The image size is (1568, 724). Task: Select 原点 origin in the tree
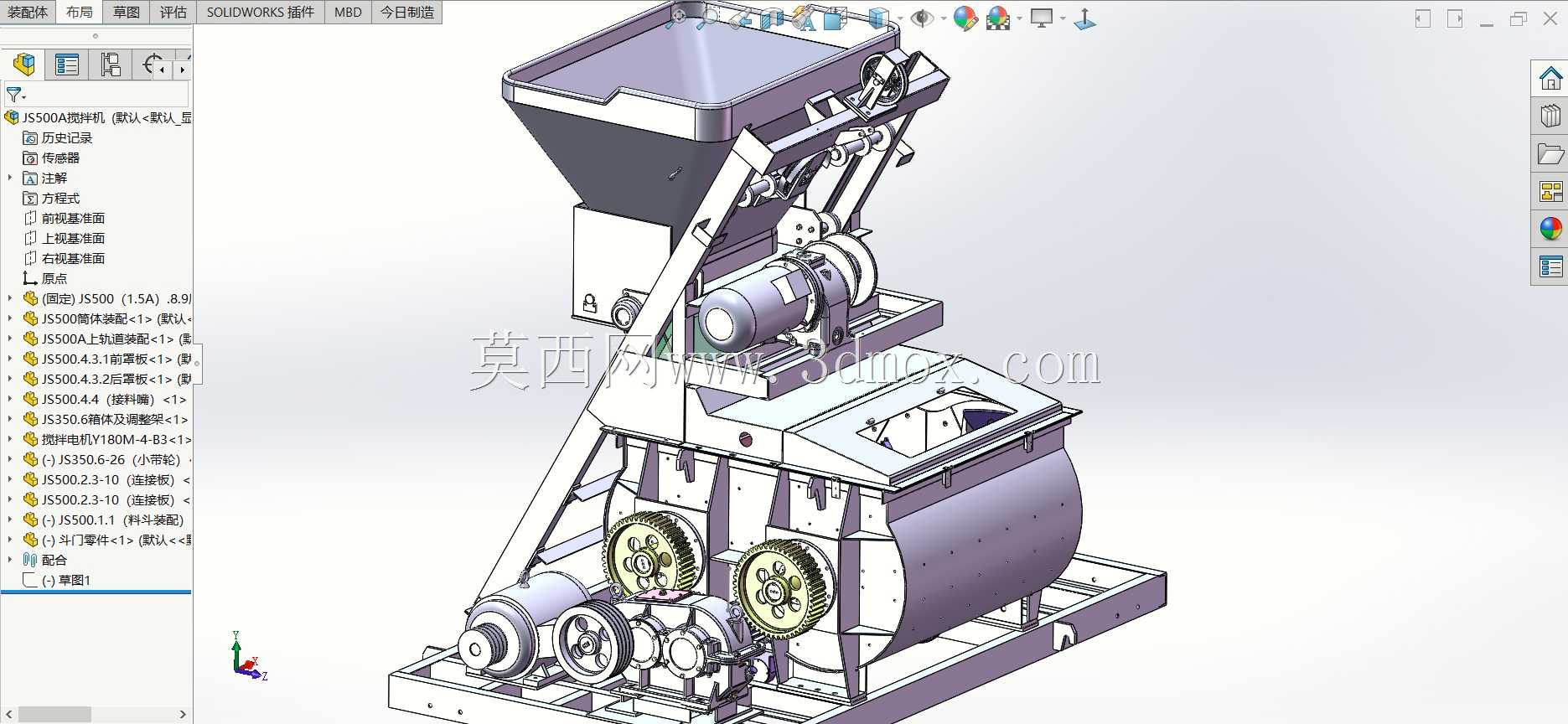click(54, 278)
